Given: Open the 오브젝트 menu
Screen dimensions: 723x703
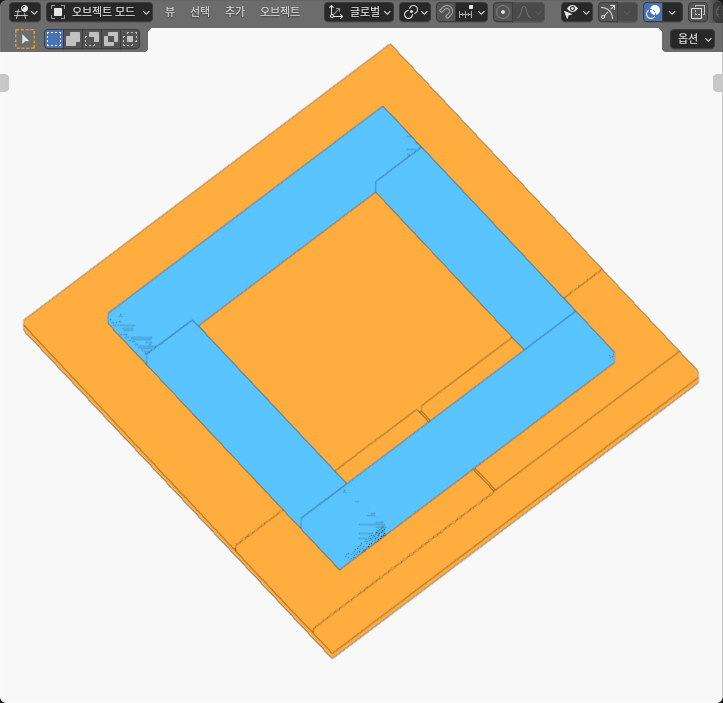Looking at the screenshot, I should 279,12.
